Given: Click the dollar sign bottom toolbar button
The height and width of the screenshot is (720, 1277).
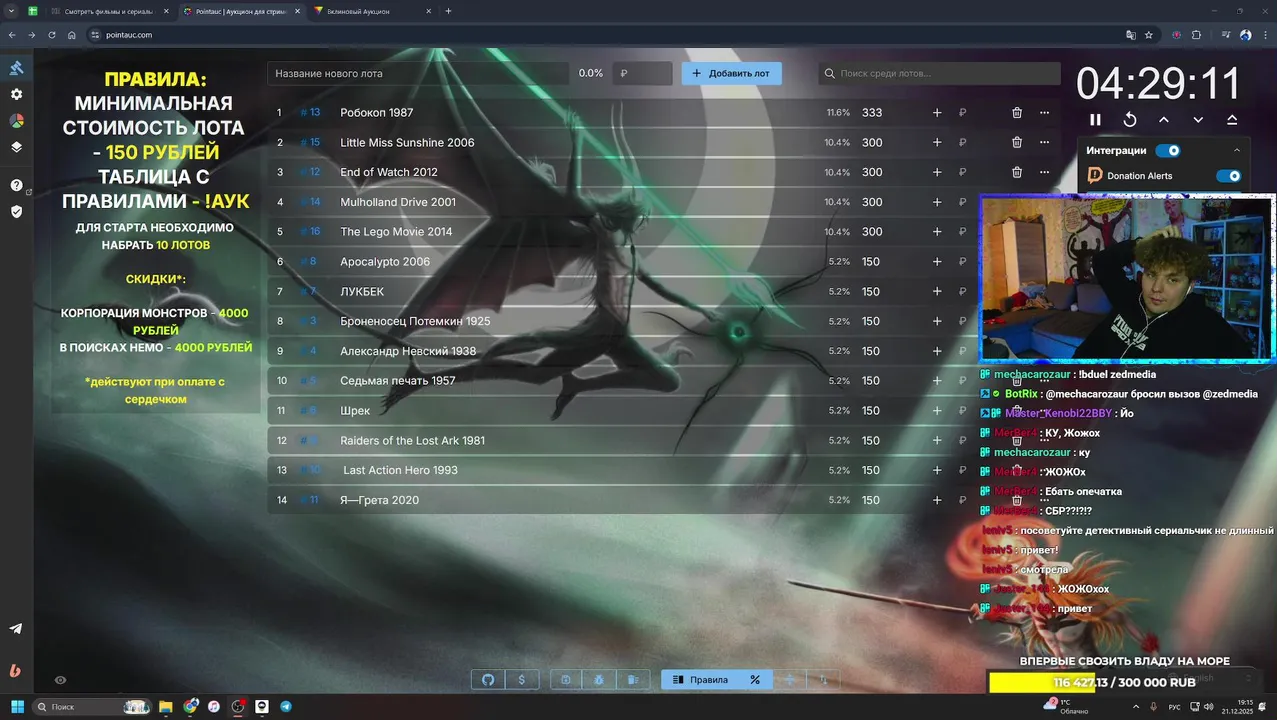Looking at the screenshot, I should click(x=522, y=680).
